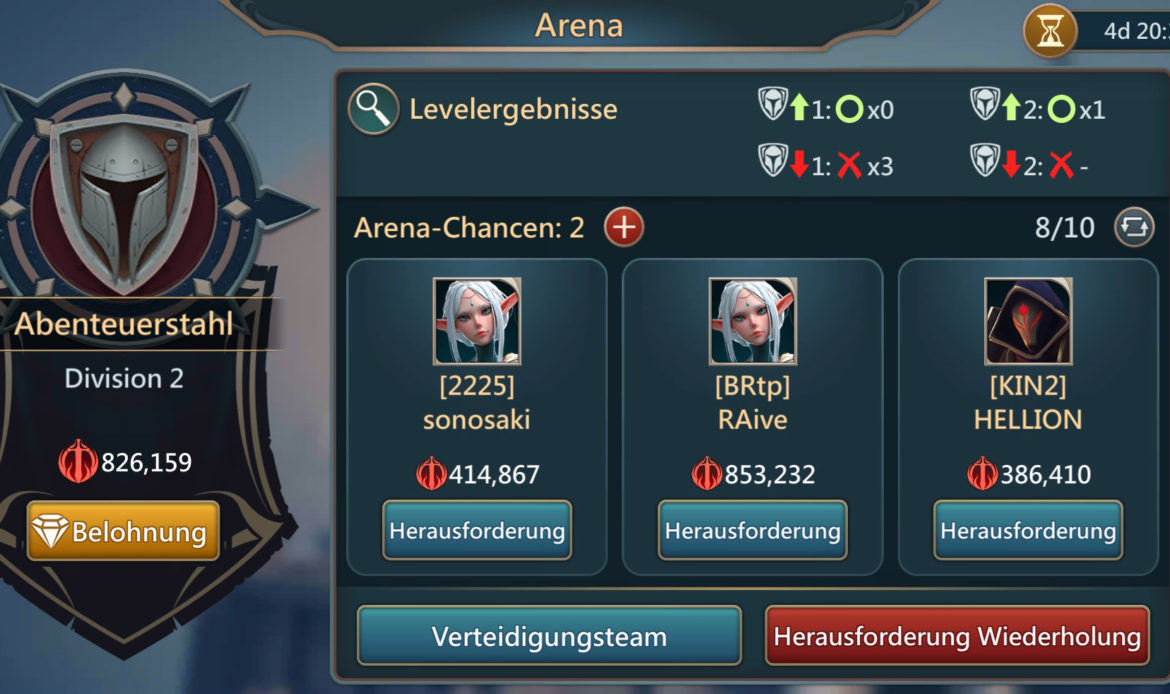The image size is (1170, 694).
Task: Select the promotion tier 1 helmet icon
Action: [772, 104]
